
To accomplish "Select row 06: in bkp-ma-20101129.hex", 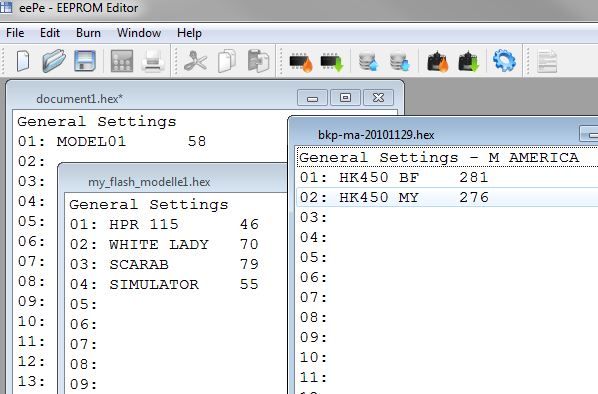I will (313, 277).
